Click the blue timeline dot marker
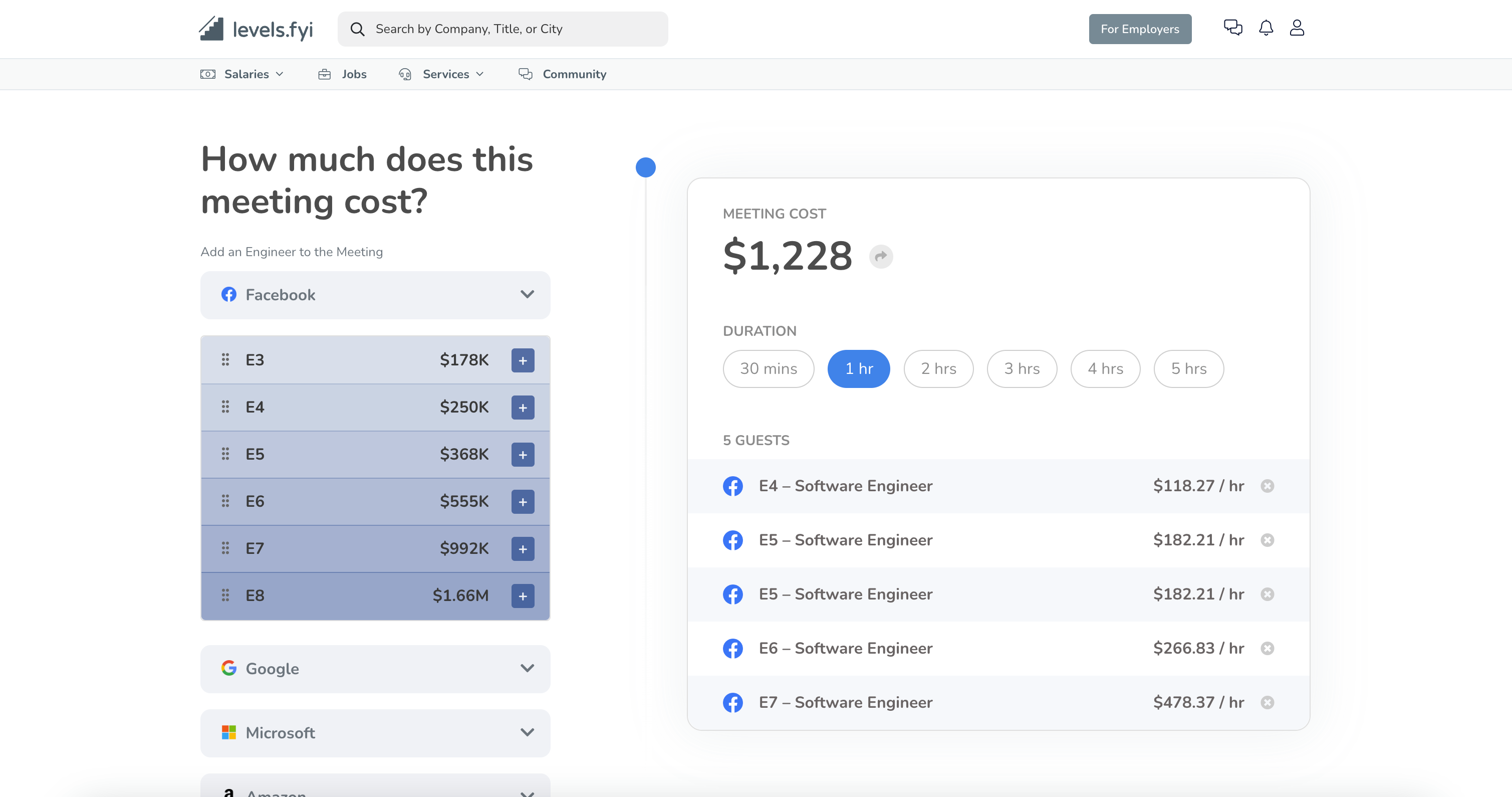Viewport: 1512px width, 797px height. click(x=645, y=167)
